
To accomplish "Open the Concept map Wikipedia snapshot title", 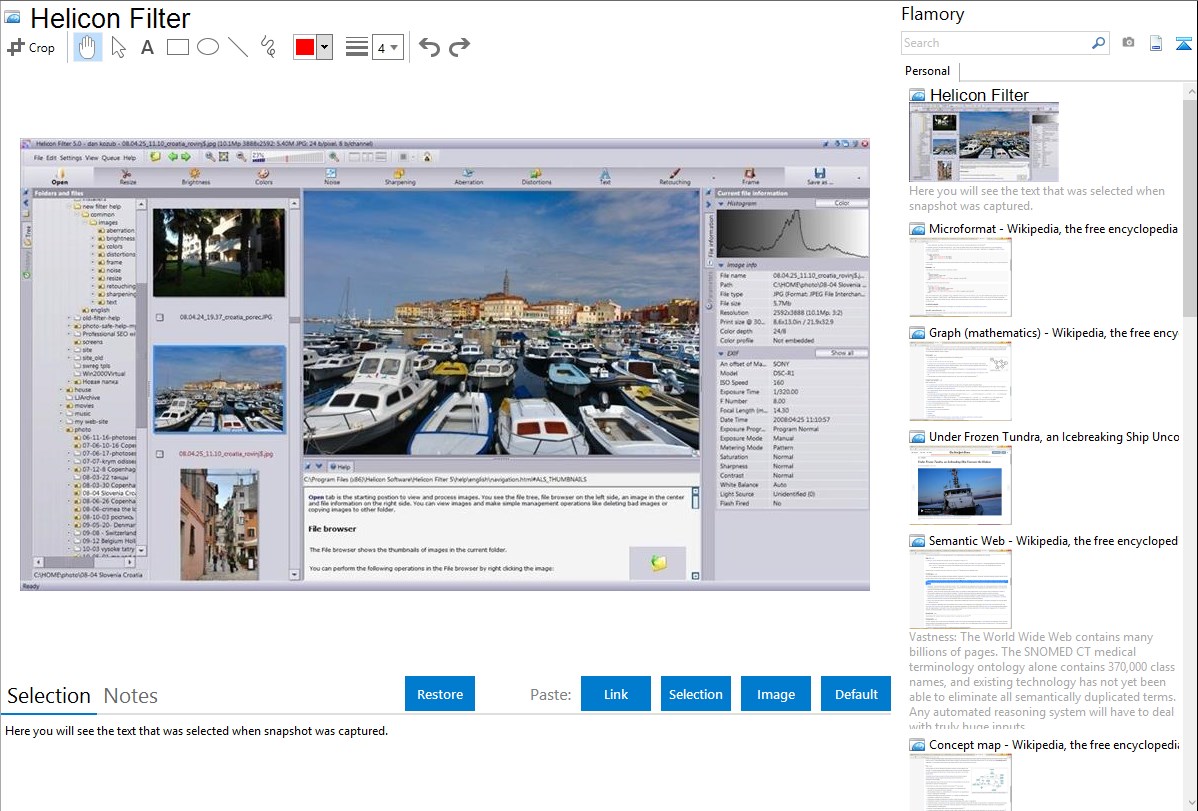I will tap(1054, 745).
